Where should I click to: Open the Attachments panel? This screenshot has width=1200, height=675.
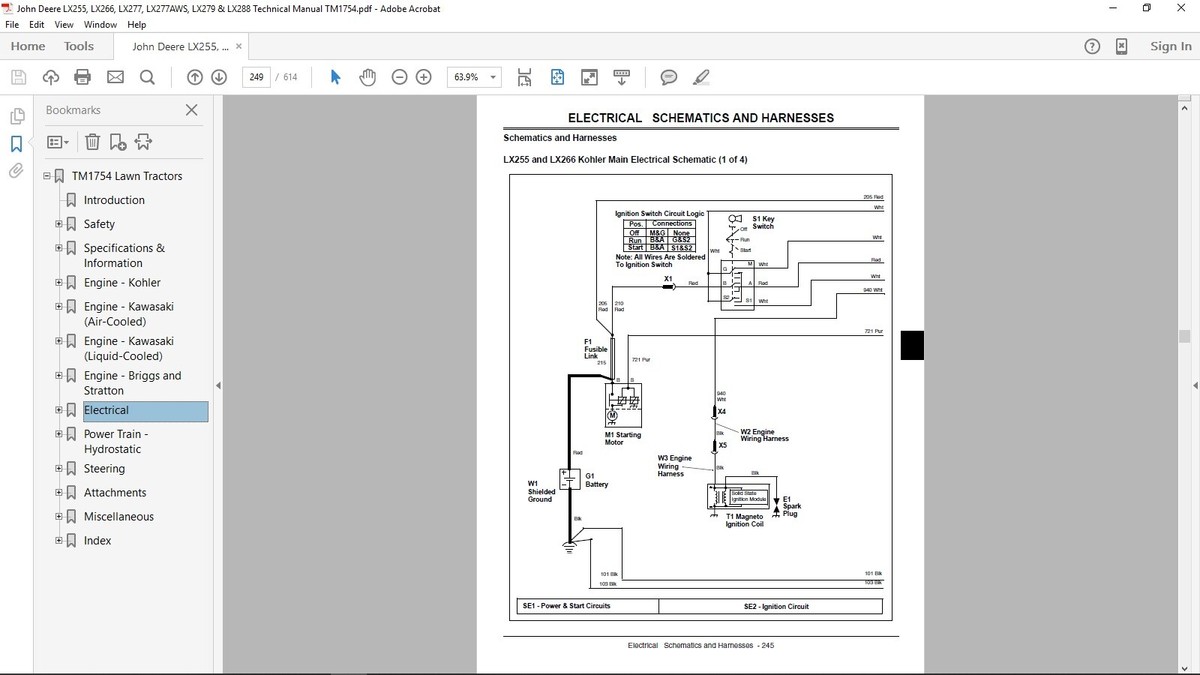(16, 171)
